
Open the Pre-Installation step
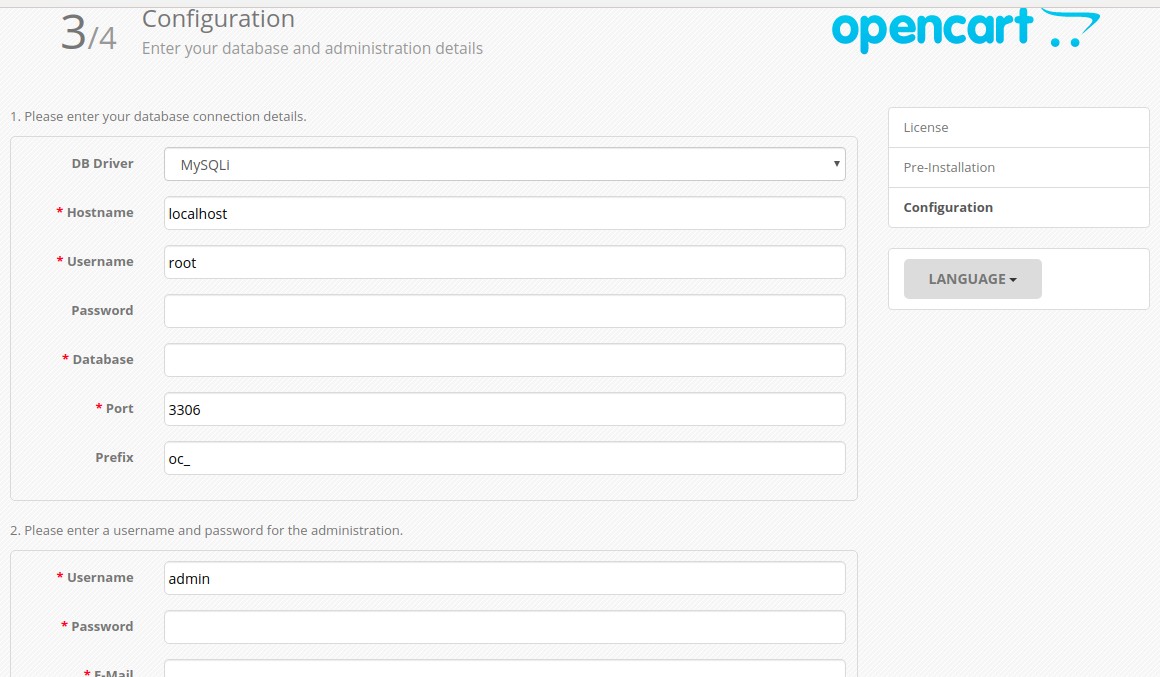[949, 167]
